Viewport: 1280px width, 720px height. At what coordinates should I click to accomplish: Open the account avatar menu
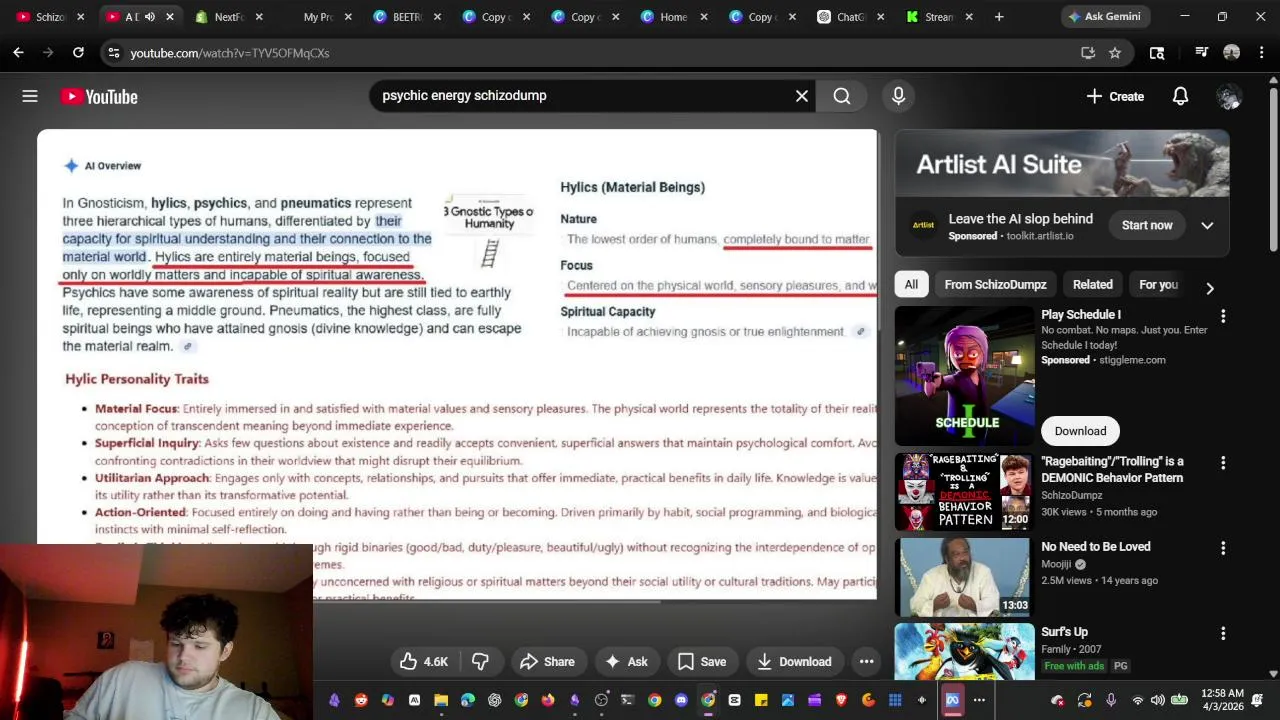click(1228, 96)
